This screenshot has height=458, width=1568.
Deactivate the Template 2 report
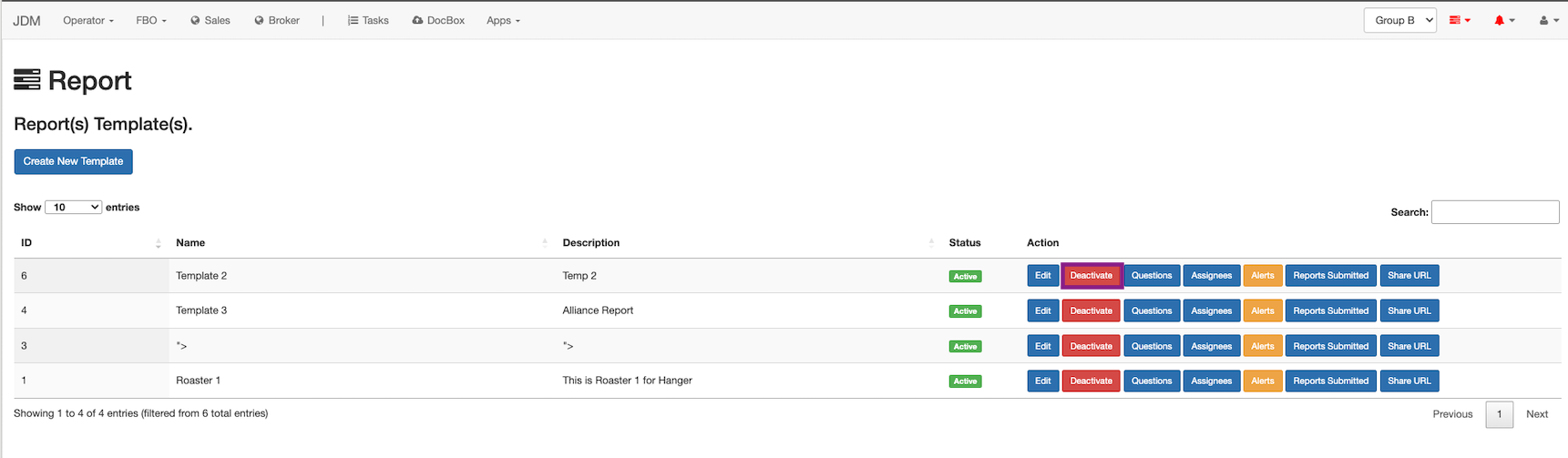[x=1091, y=276]
